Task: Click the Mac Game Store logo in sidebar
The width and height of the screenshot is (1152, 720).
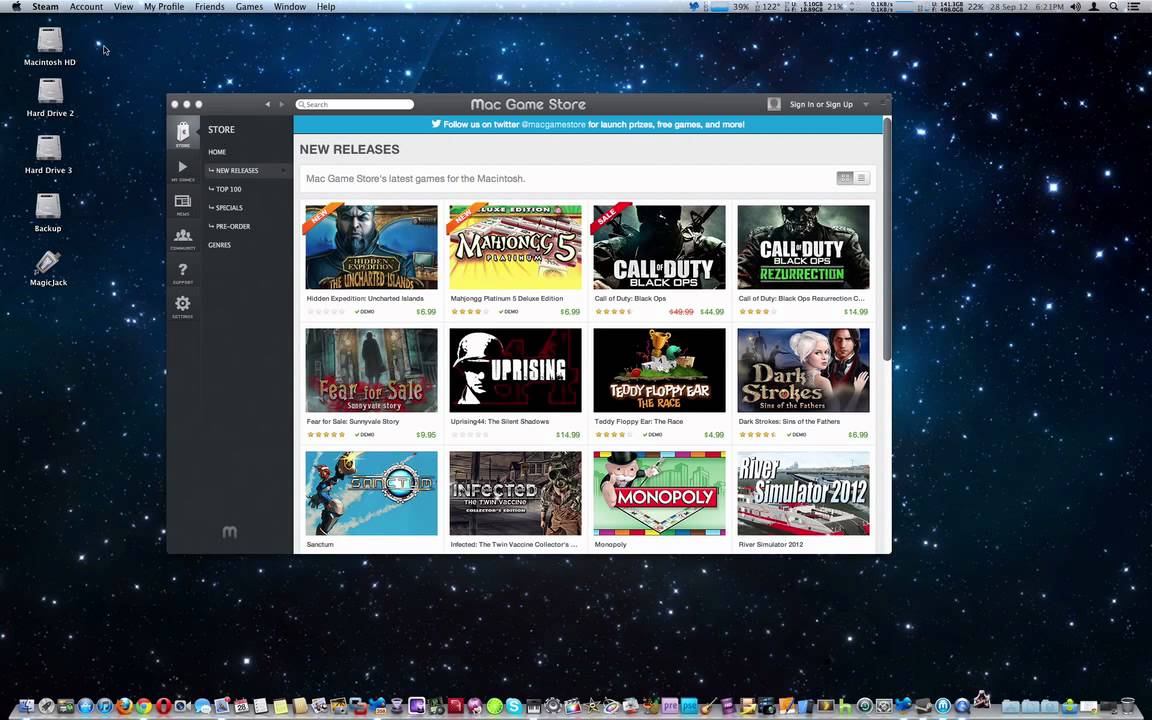Action: pyautogui.click(x=230, y=532)
